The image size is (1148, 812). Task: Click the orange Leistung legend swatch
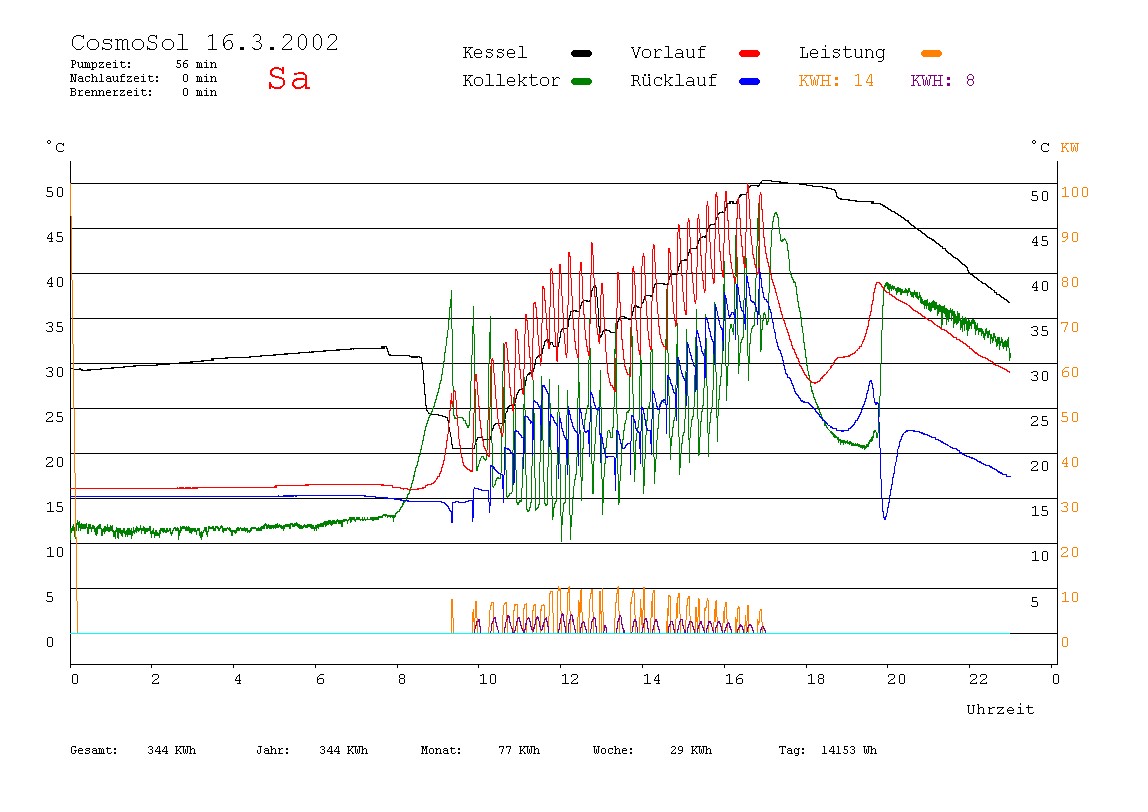tap(931, 53)
